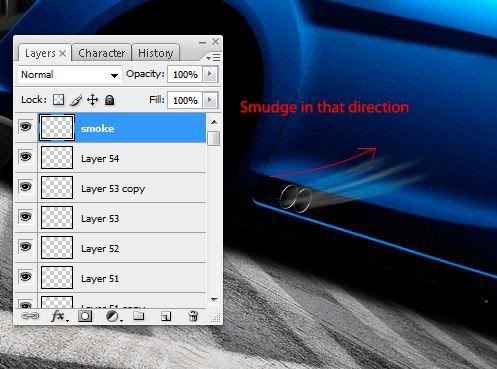
Task: Hide the smoke layer
Action: (x=26, y=127)
